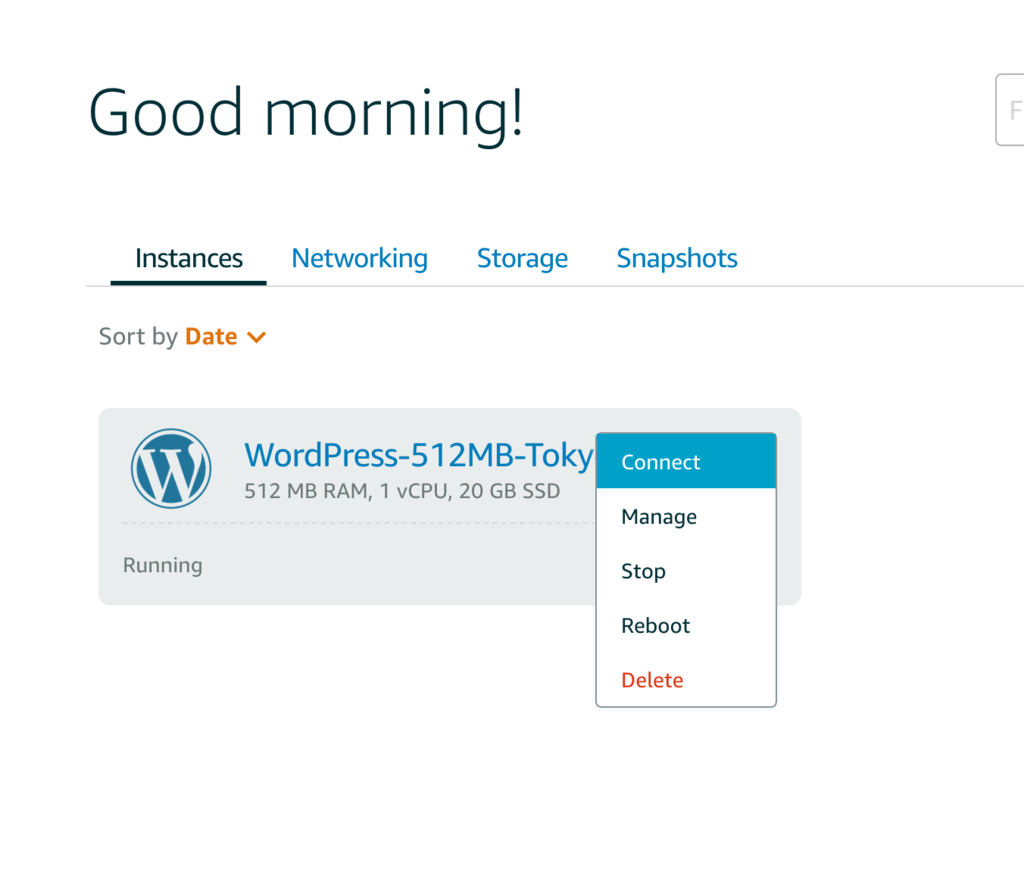Click the filter input field at top right

point(1010,110)
